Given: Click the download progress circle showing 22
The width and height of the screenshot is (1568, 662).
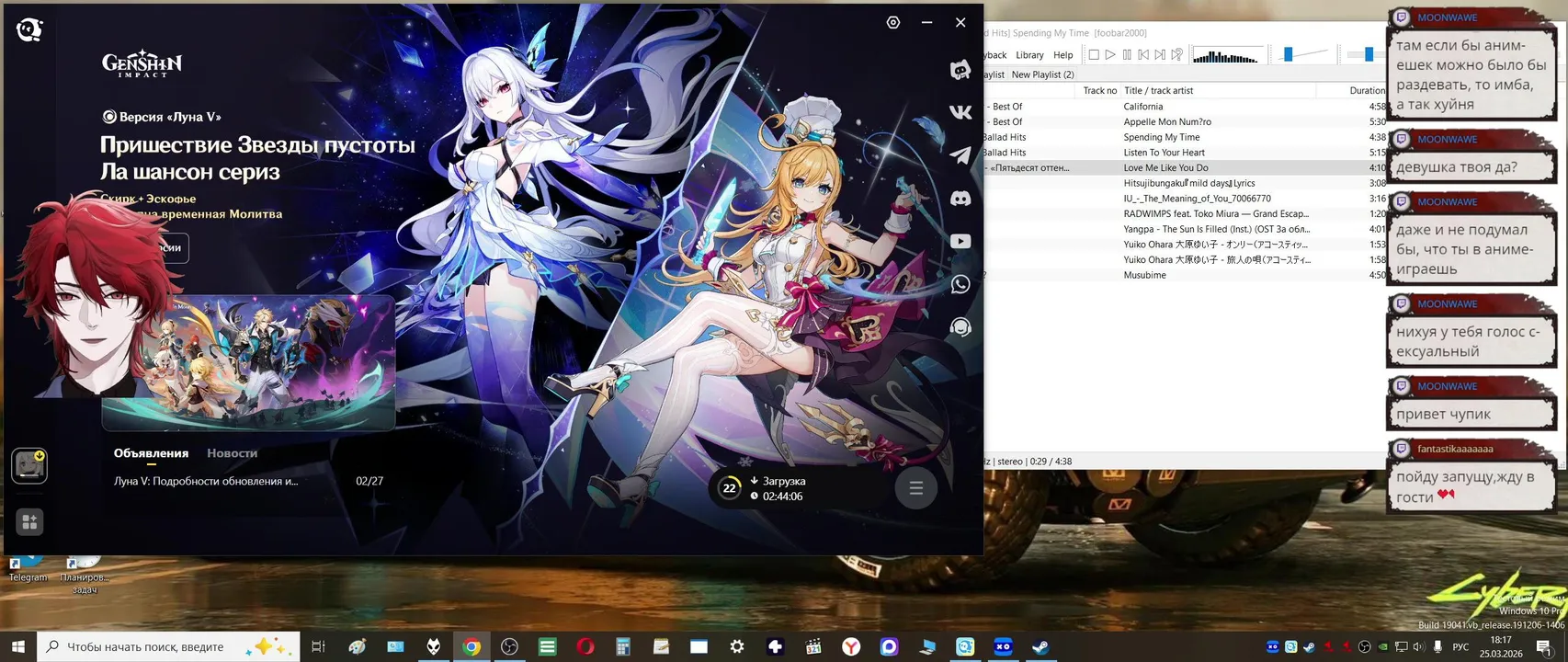Looking at the screenshot, I should [730, 488].
